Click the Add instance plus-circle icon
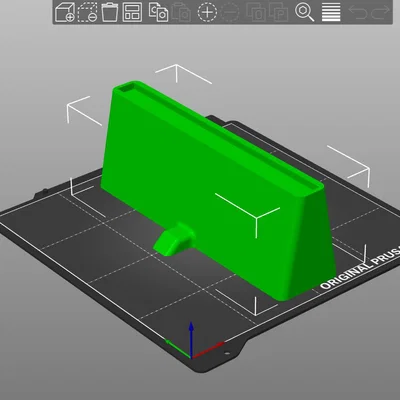 click(207, 12)
